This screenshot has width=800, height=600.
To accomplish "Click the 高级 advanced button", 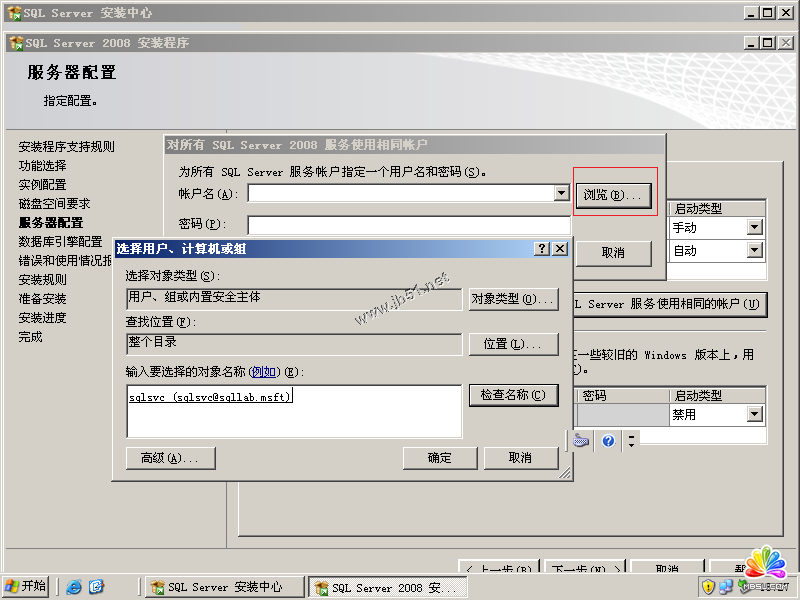I will (x=171, y=458).
